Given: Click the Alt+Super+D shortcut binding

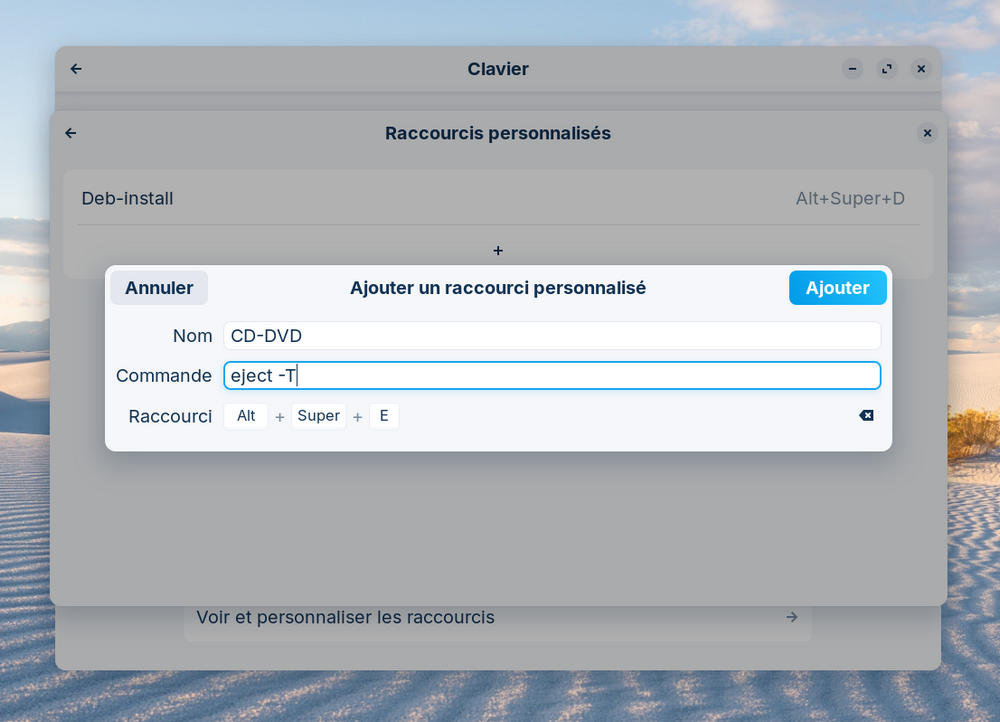Looking at the screenshot, I should pyautogui.click(x=849, y=199).
